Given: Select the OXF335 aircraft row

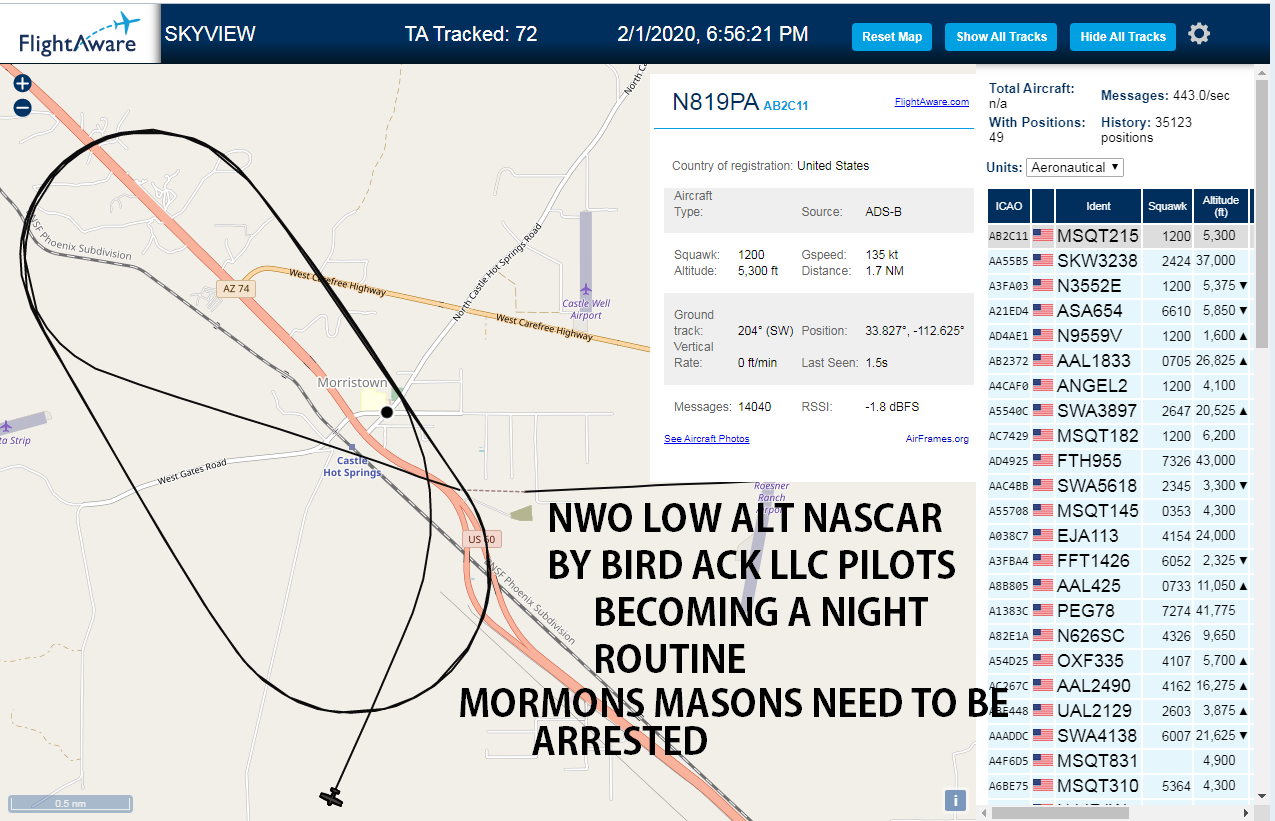Looking at the screenshot, I should 1119,661.
